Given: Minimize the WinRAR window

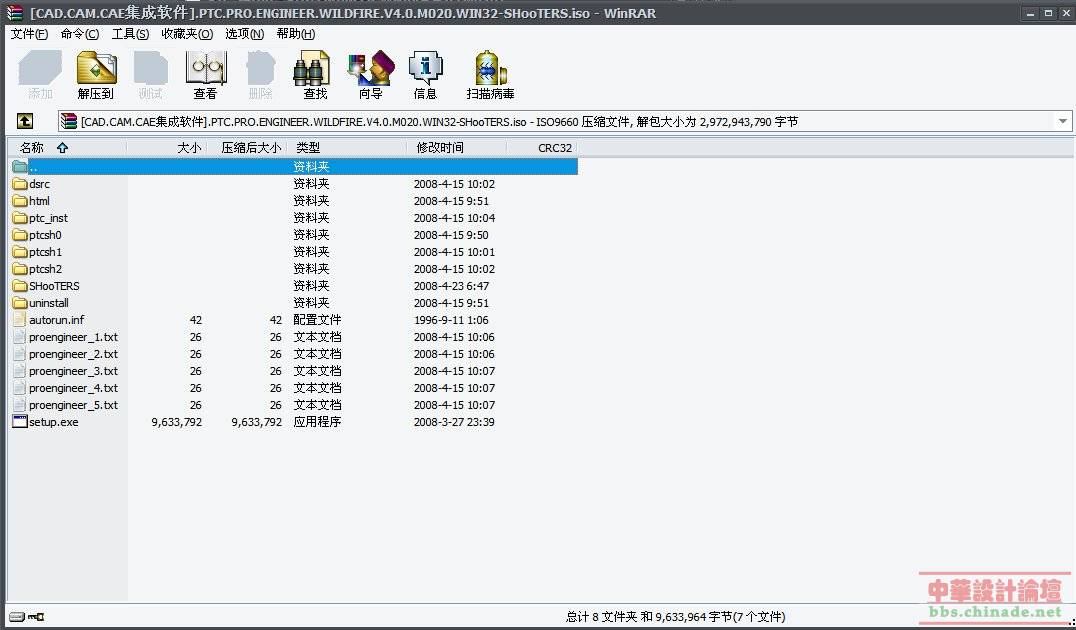Looking at the screenshot, I should [1031, 13].
